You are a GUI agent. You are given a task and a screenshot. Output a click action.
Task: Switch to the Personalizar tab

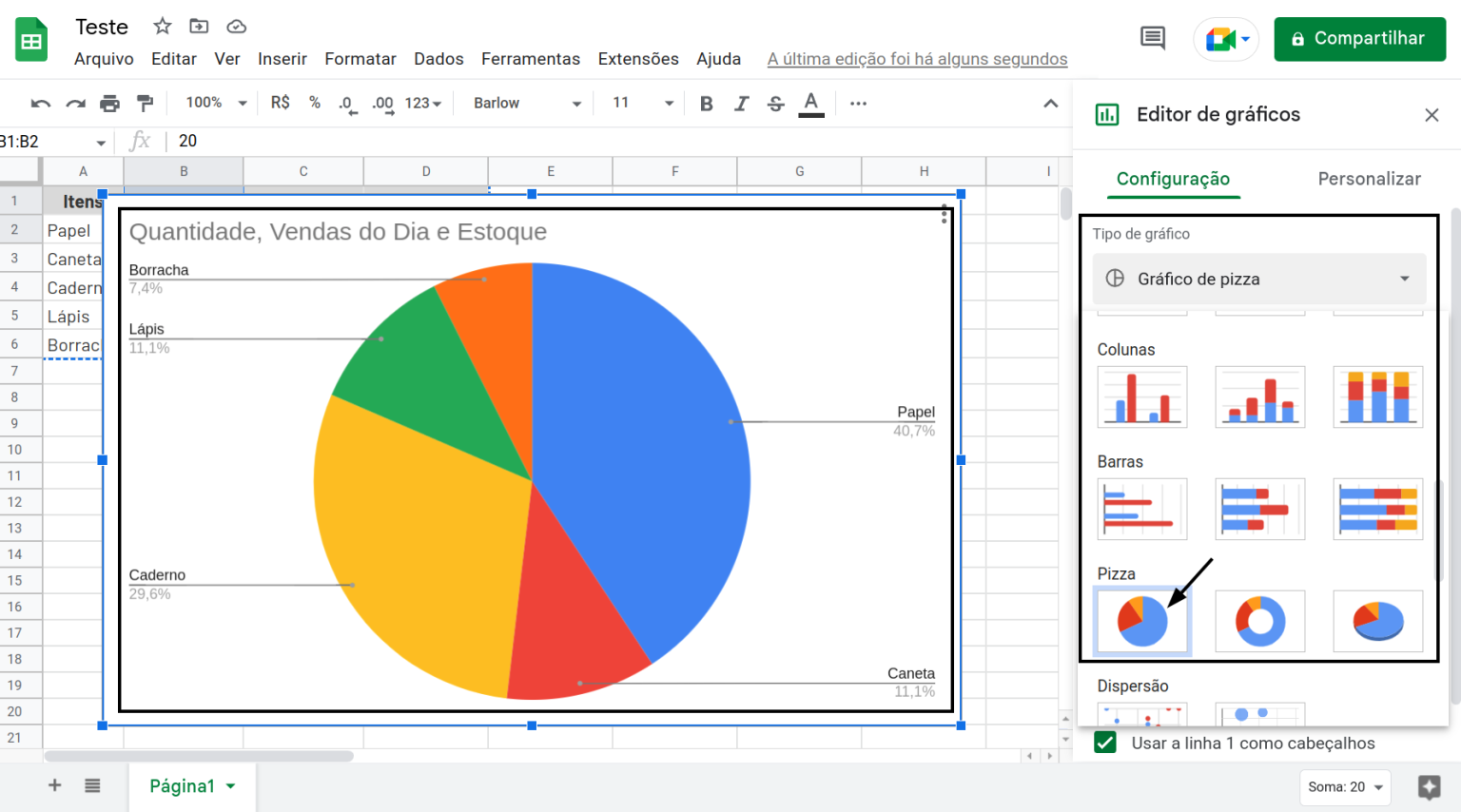1368,179
